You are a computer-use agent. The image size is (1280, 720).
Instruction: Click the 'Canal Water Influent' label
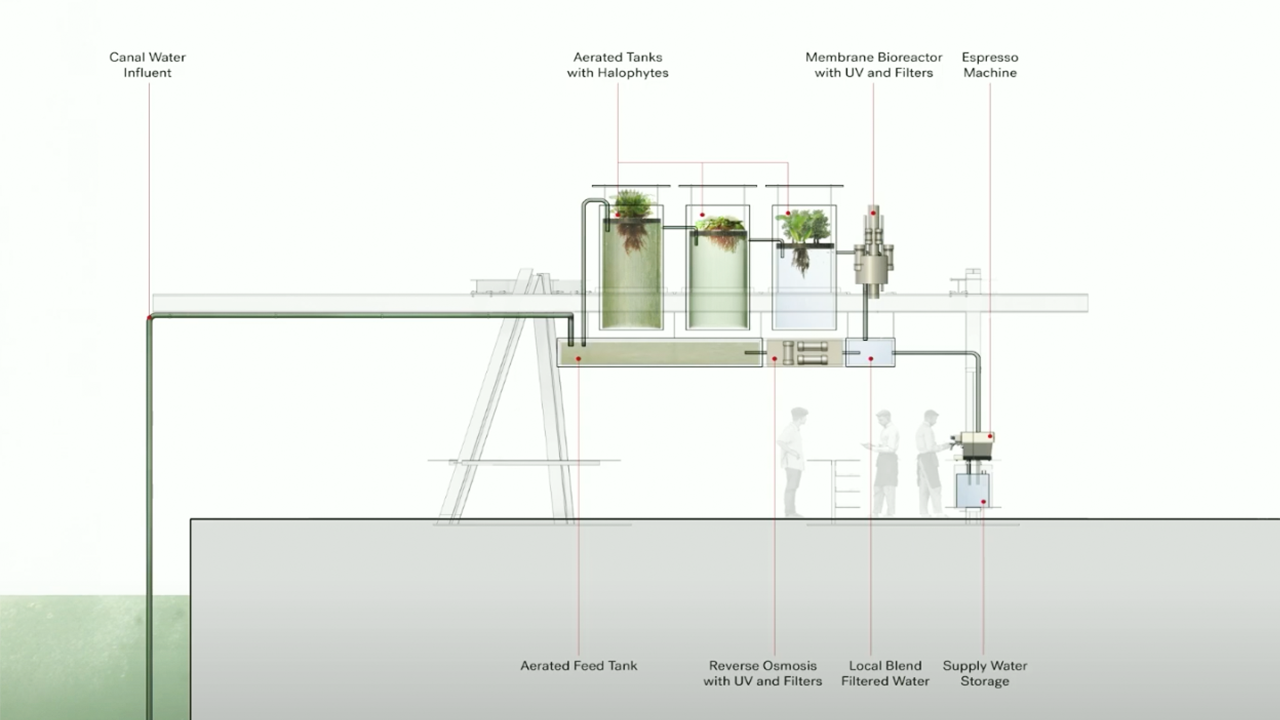click(x=148, y=65)
